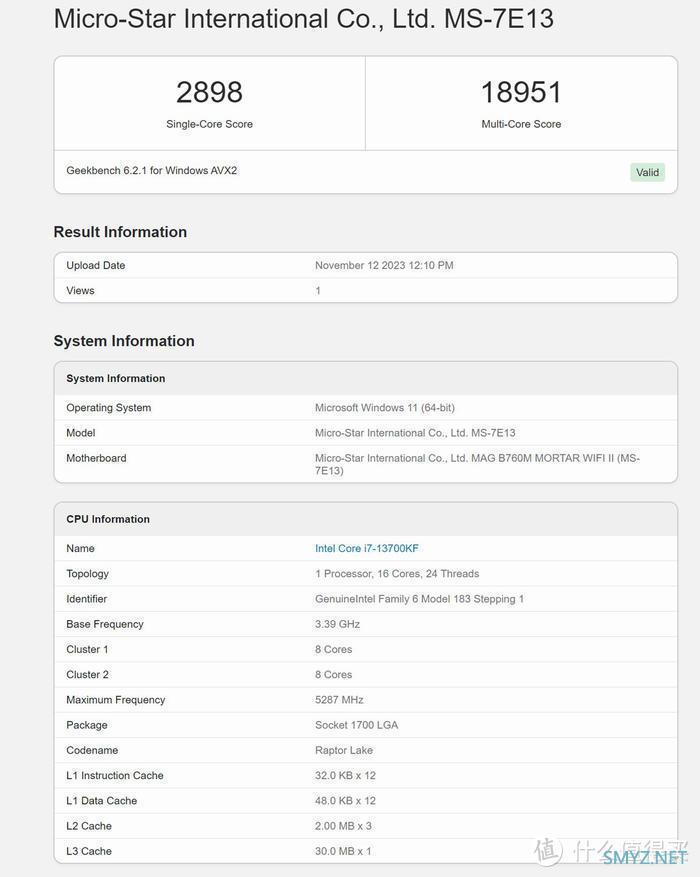The width and height of the screenshot is (700, 877).
Task: Click the Maximum Frequency row label
Action: (x=116, y=700)
